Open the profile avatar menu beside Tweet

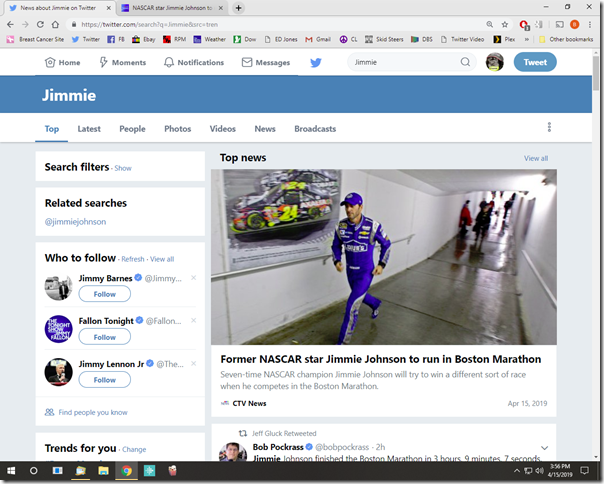495,62
